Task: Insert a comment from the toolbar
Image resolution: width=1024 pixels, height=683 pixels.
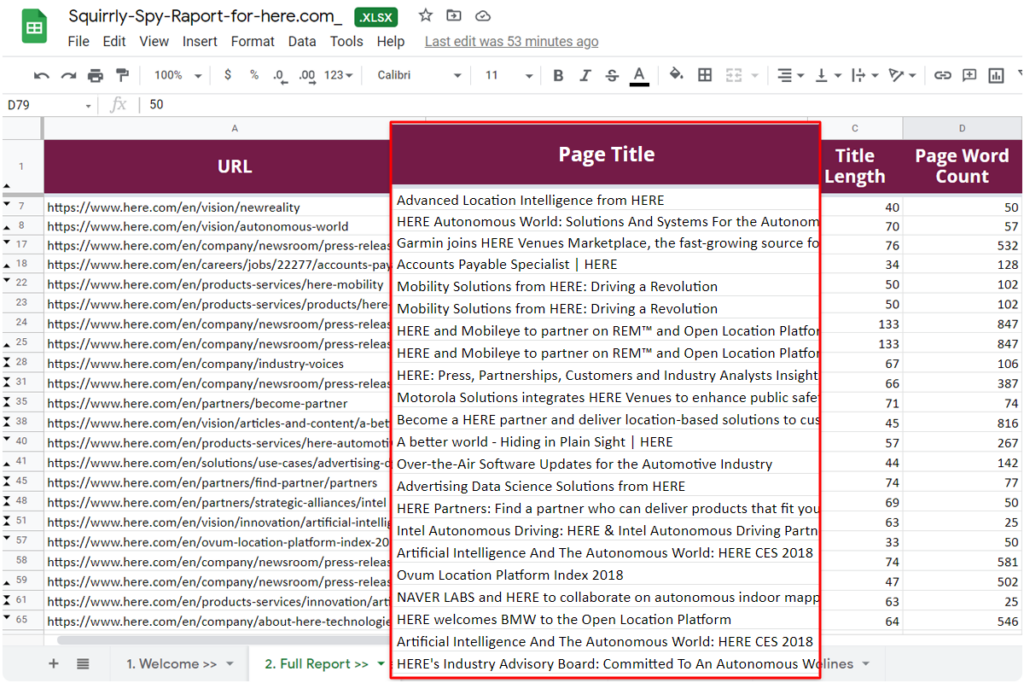Action: pyautogui.click(x=969, y=75)
